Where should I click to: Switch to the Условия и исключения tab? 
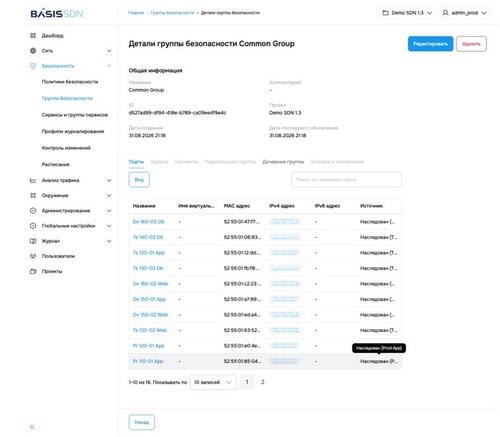pyautogui.click(x=337, y=162)
